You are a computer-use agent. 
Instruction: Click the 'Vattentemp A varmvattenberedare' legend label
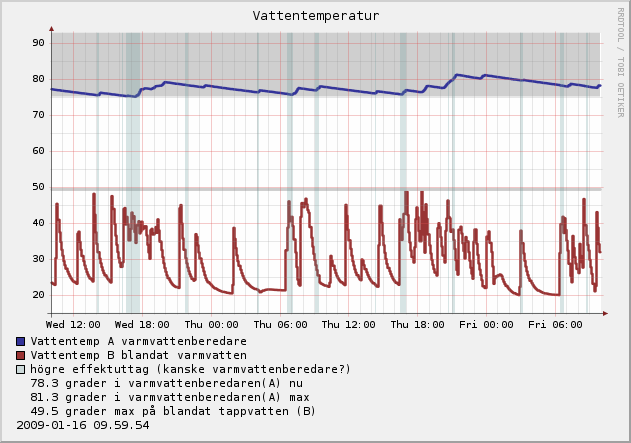tap(138, 341)
